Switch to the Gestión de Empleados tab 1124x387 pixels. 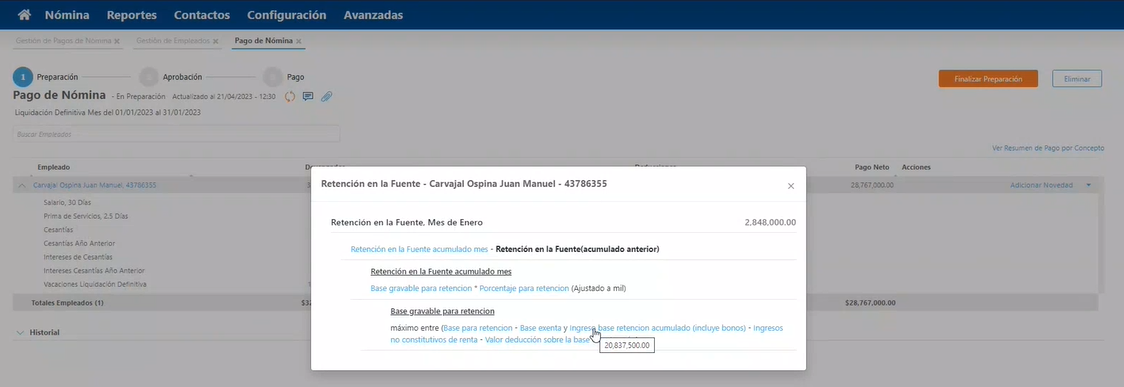click(173, 41)
